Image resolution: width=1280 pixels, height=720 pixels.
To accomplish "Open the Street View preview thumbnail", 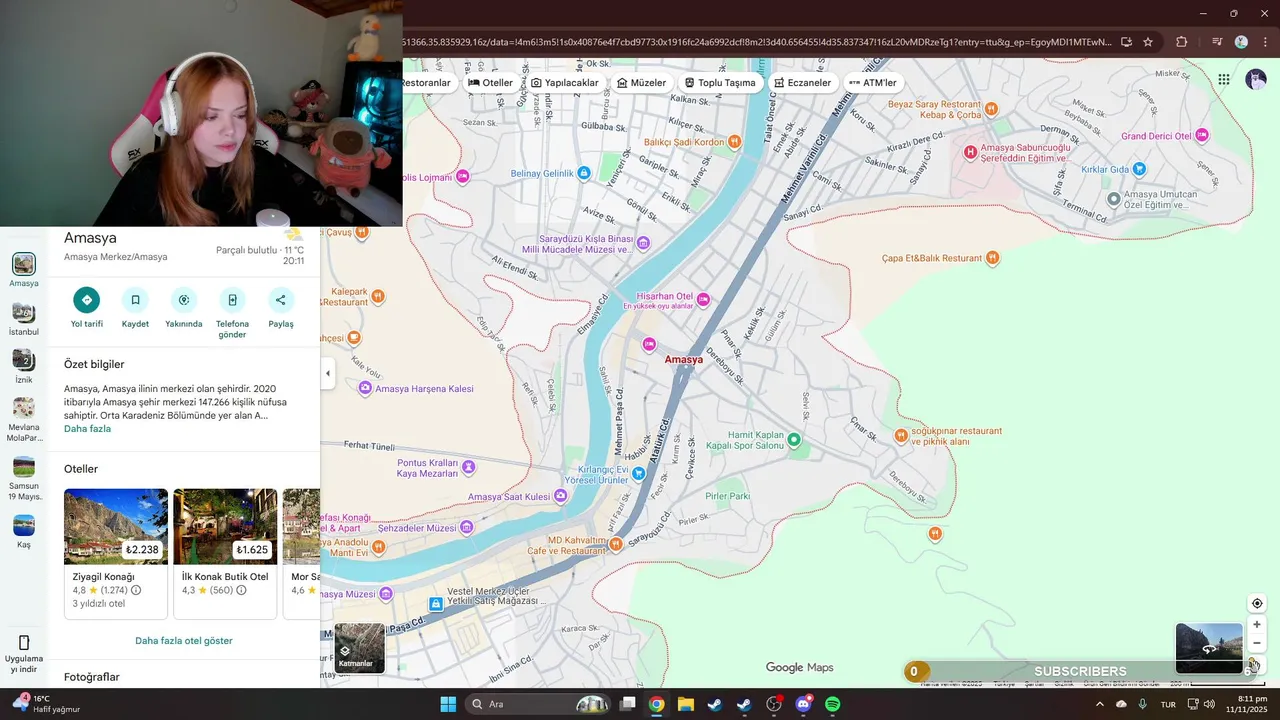I will point(1209,648).
